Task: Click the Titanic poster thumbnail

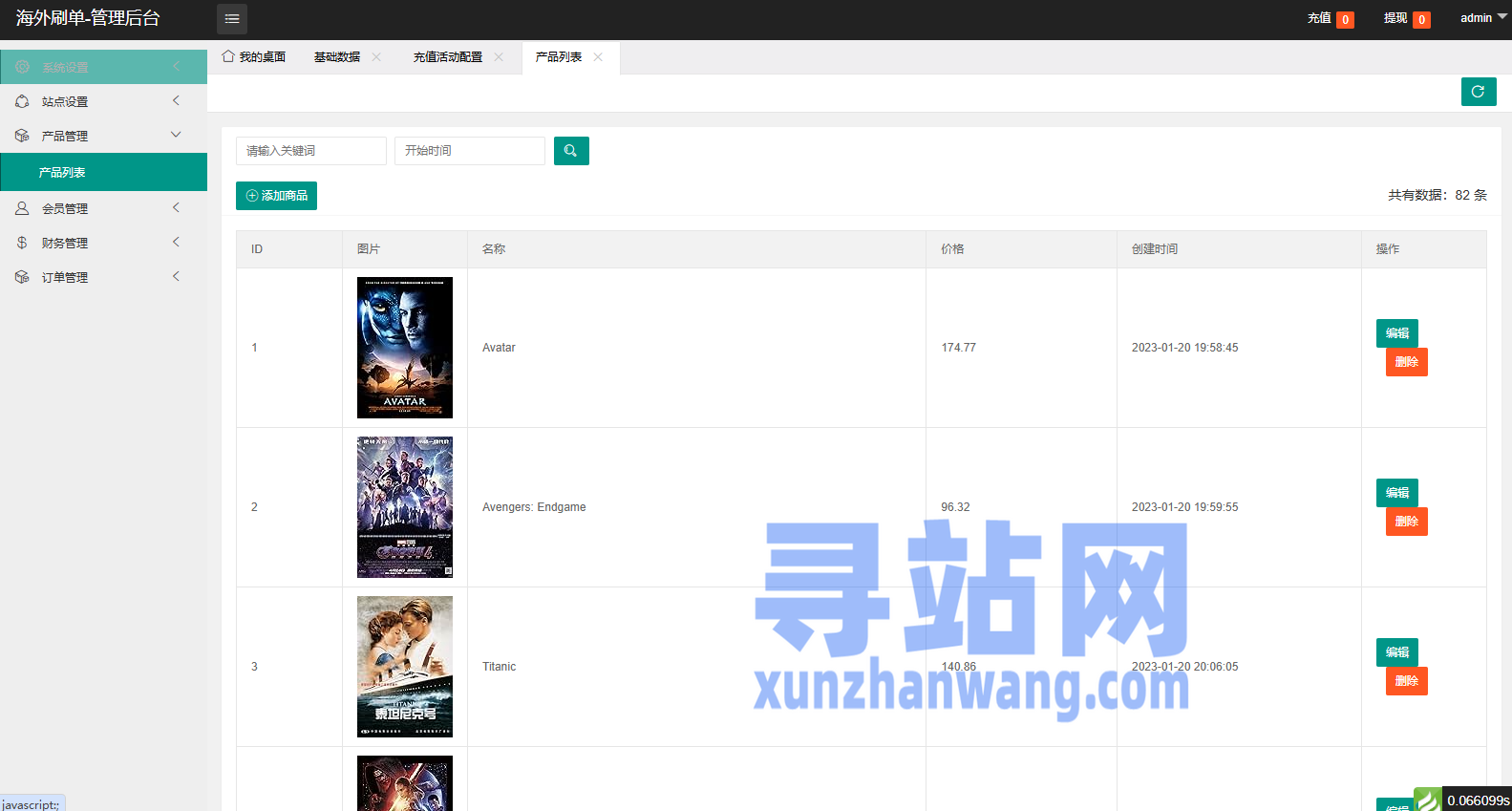Action: coord(405,667)
